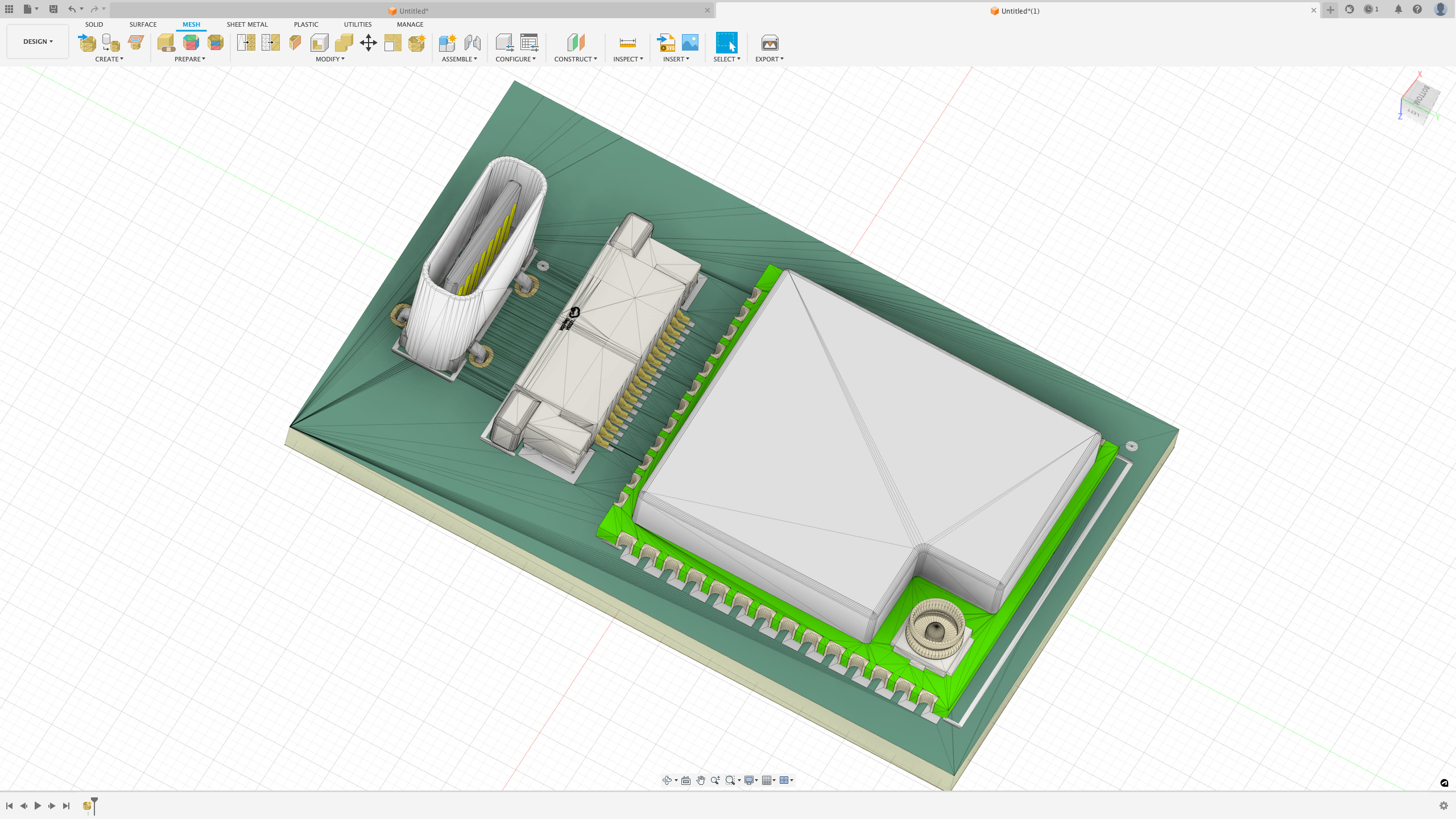Select Create Mesh Section Sketch tool

135,43
